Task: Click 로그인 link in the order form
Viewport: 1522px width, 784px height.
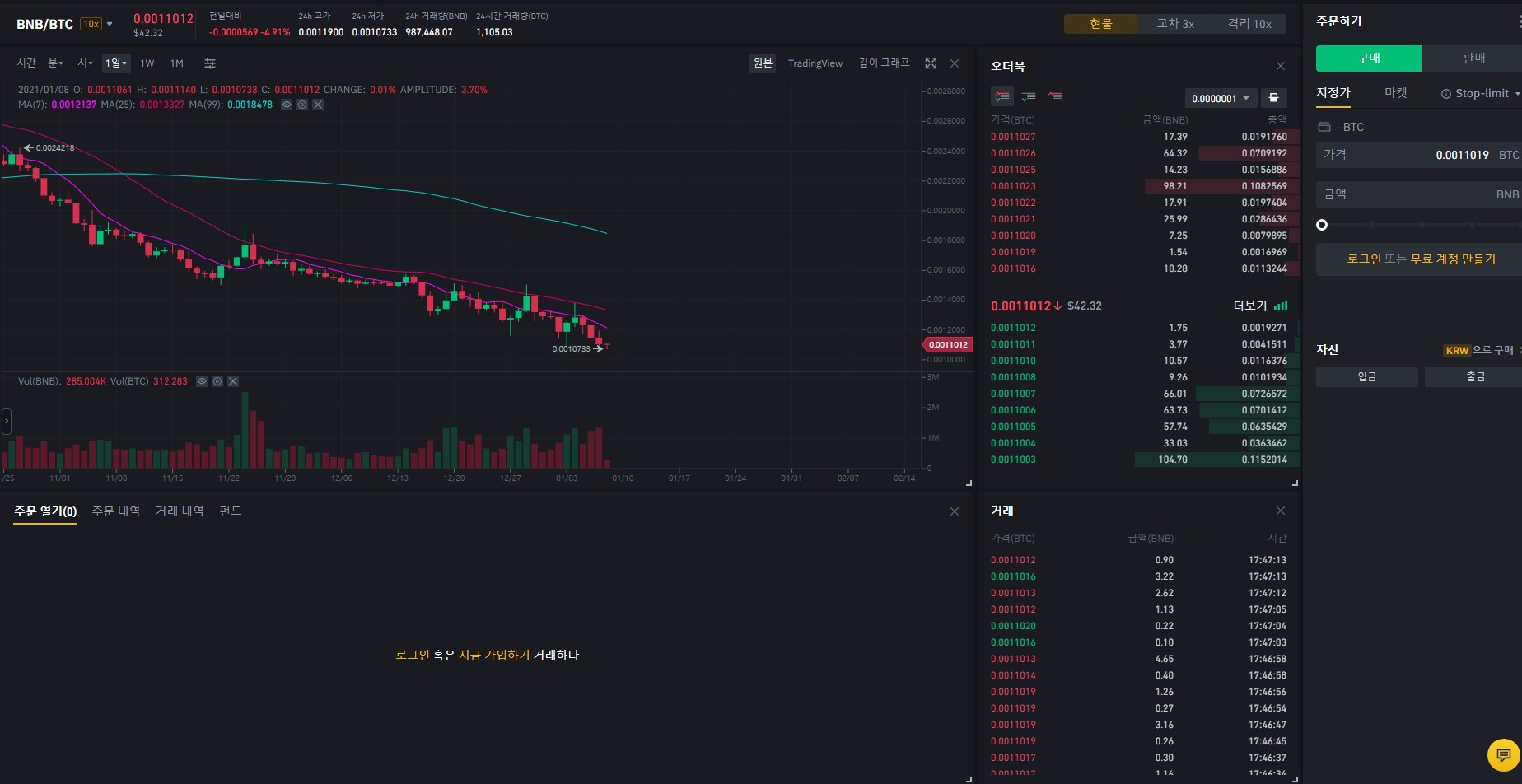Action: [1364, 259]
